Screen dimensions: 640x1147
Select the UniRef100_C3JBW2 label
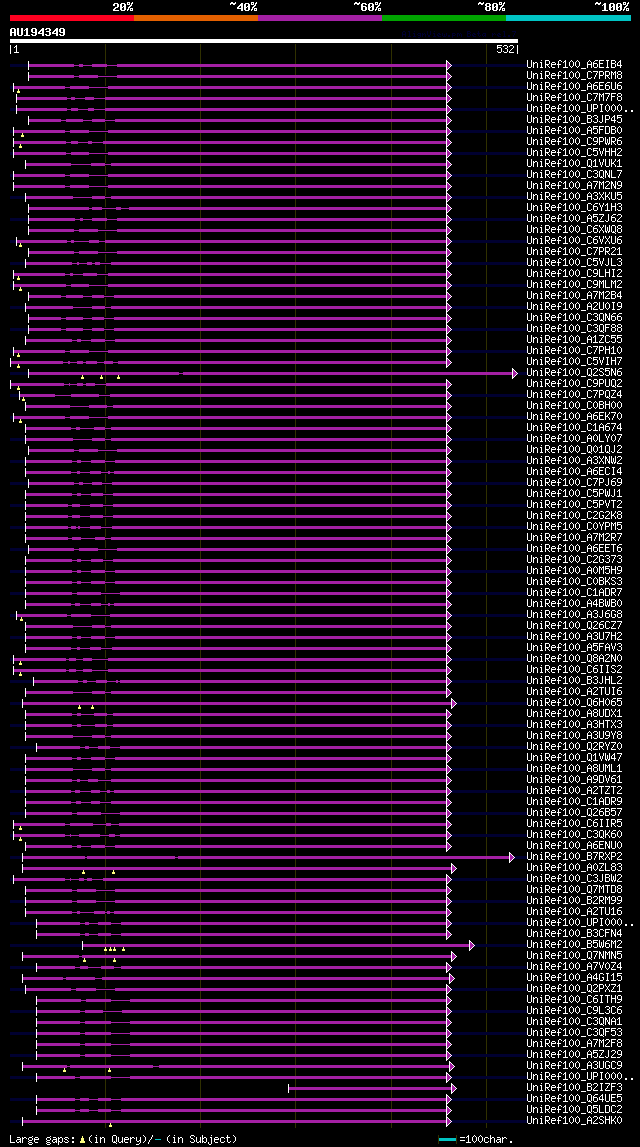pyautogui.click(x=574, y=879)
